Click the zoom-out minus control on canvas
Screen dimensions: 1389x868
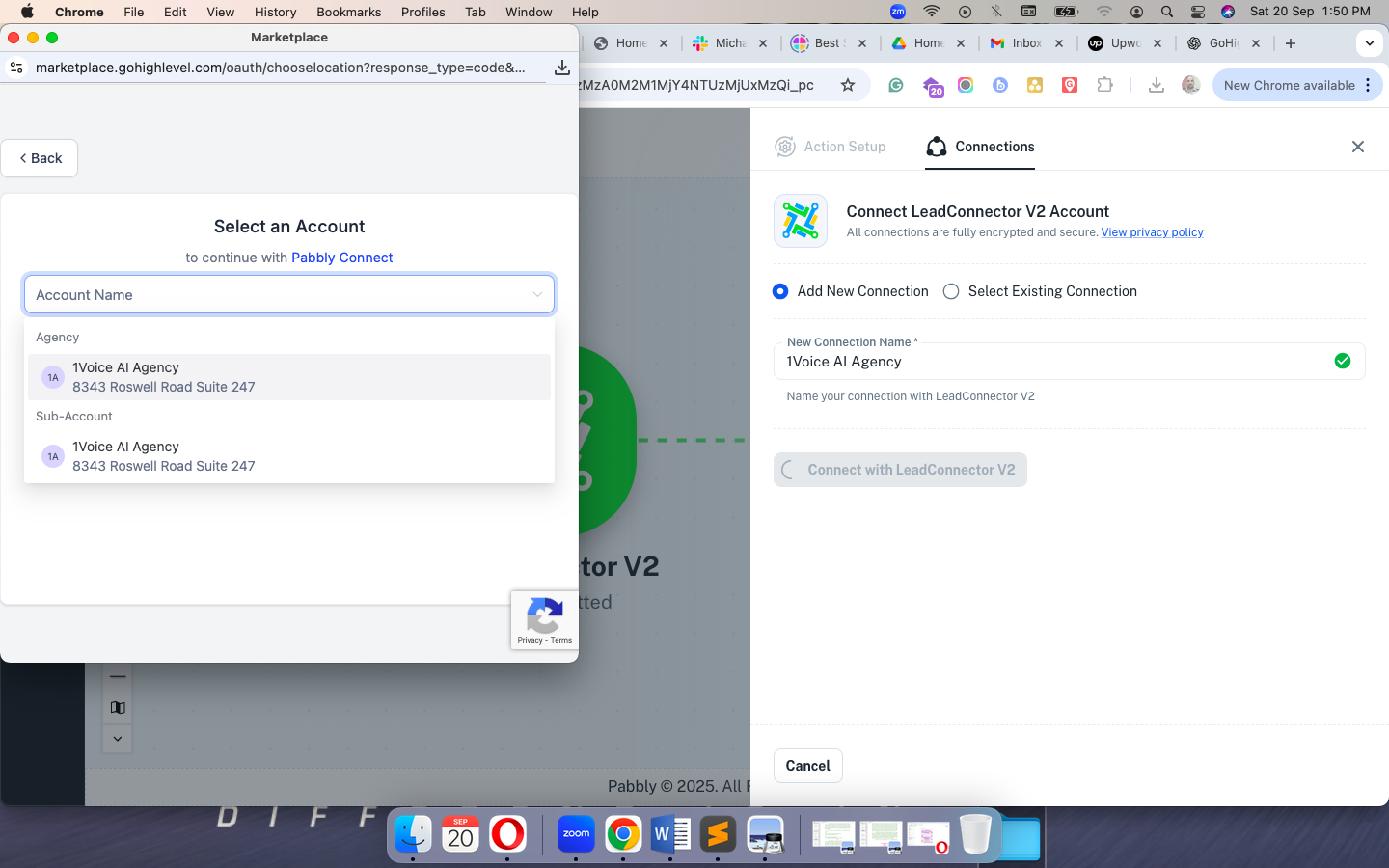[118, 677]
